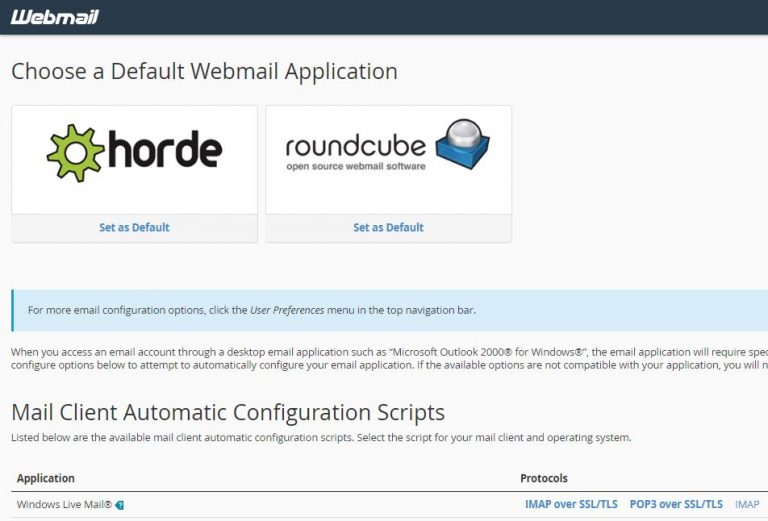Select the Roundcube logo card

tap(388, 160)
